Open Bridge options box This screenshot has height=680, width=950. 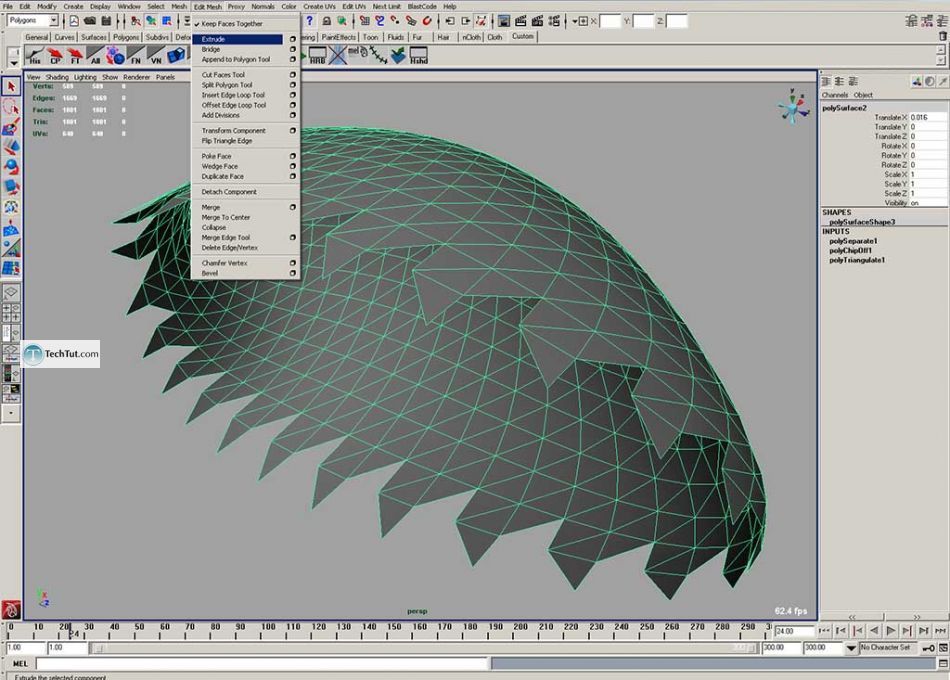point(293,50)
